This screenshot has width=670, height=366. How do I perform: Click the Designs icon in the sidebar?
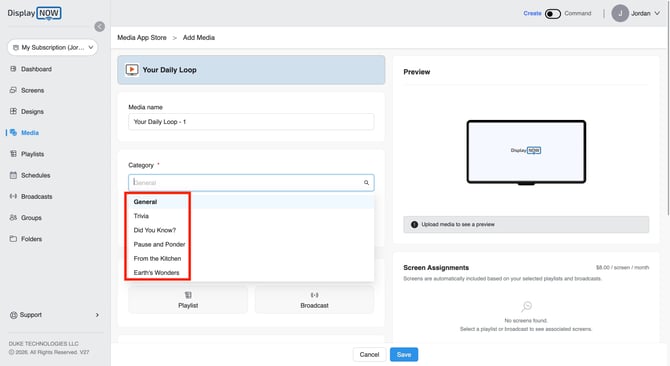(13, 111)
